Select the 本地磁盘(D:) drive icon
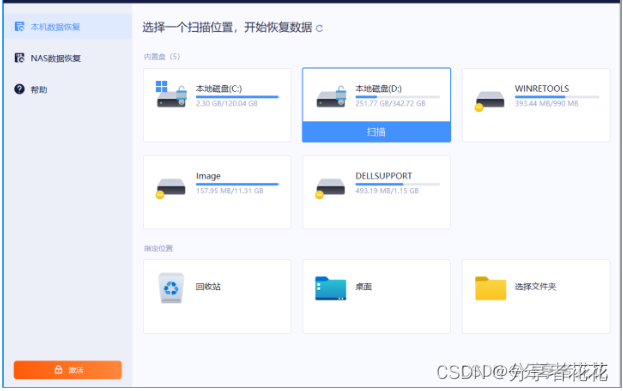This screenshot has height=391, width=623. click(x=331, y=97)
